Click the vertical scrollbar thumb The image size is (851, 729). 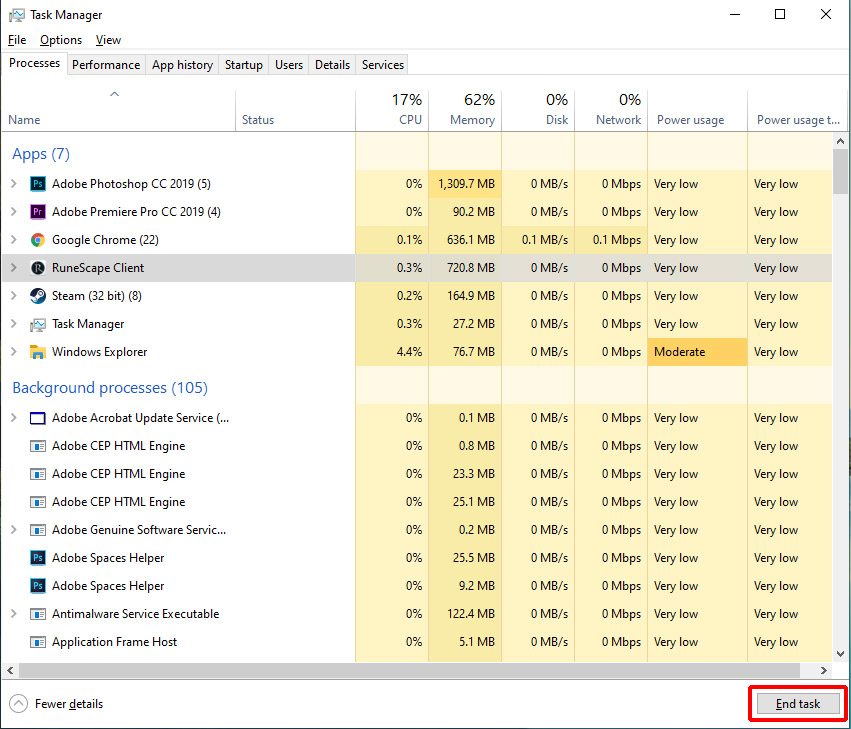click(x=840, y=171)
